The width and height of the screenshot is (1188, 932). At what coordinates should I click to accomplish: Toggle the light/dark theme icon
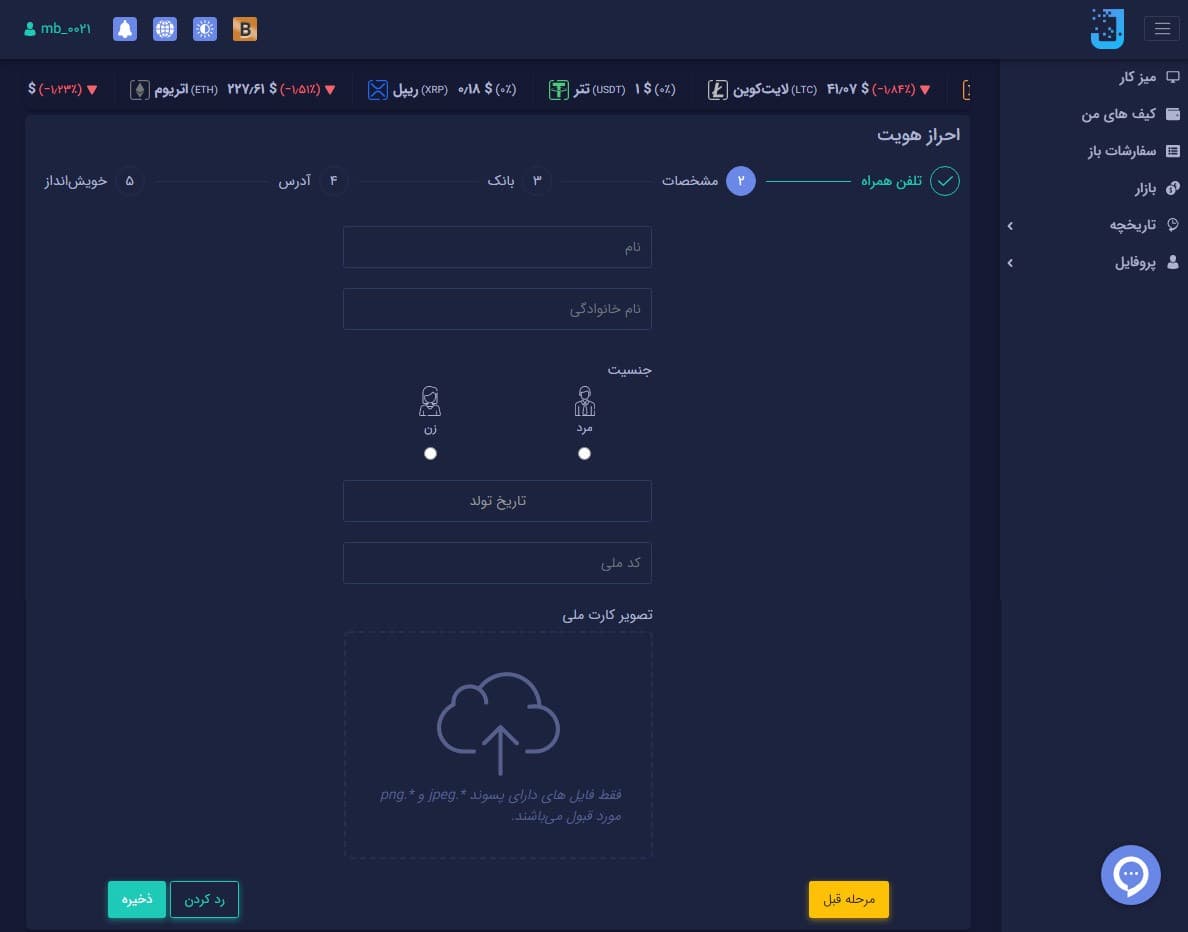(205, 29)
